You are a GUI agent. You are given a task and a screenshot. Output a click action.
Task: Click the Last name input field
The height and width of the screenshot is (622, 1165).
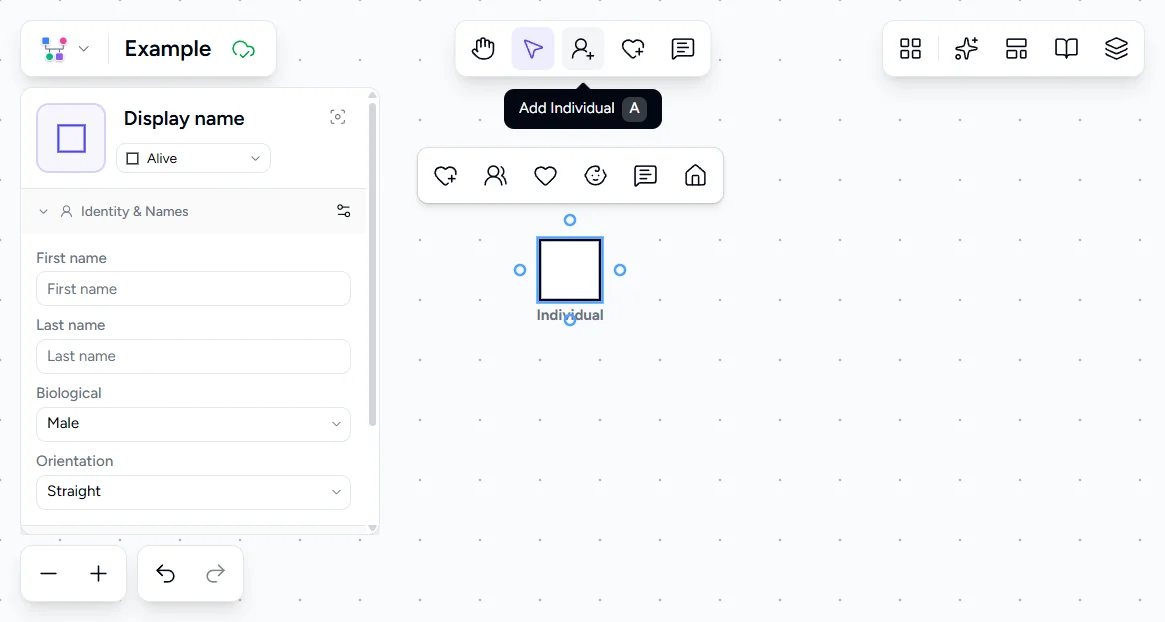(193, 356)
